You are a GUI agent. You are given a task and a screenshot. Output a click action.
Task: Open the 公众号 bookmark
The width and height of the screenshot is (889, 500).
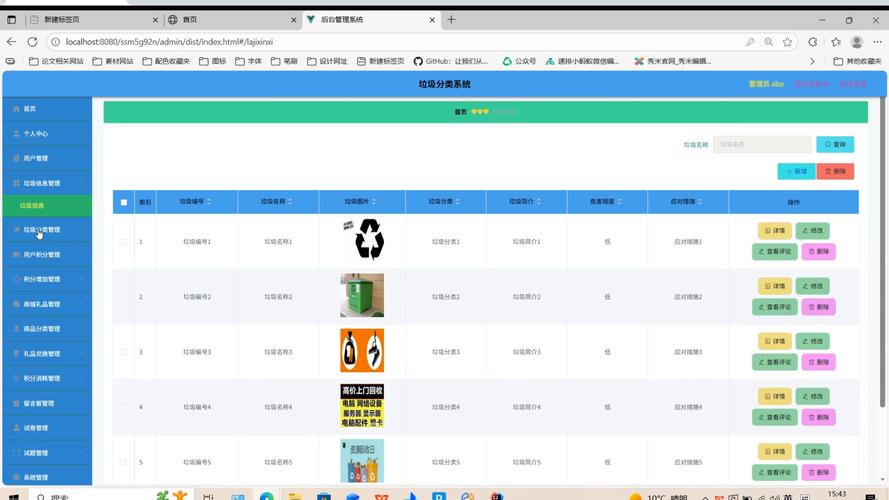[519, 61]
